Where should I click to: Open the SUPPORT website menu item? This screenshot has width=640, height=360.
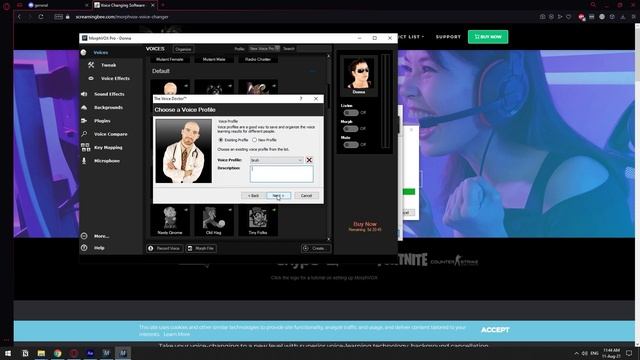point(448,37)
